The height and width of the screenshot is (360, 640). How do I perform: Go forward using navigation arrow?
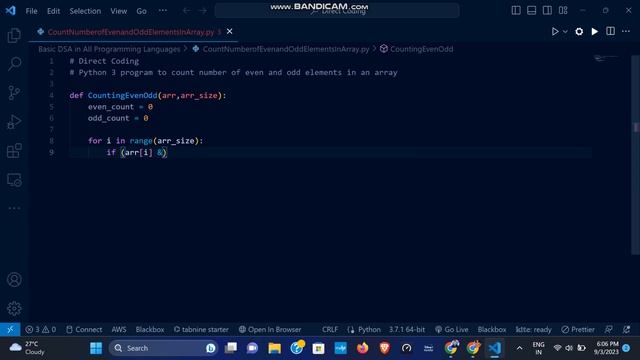point(202,11)
